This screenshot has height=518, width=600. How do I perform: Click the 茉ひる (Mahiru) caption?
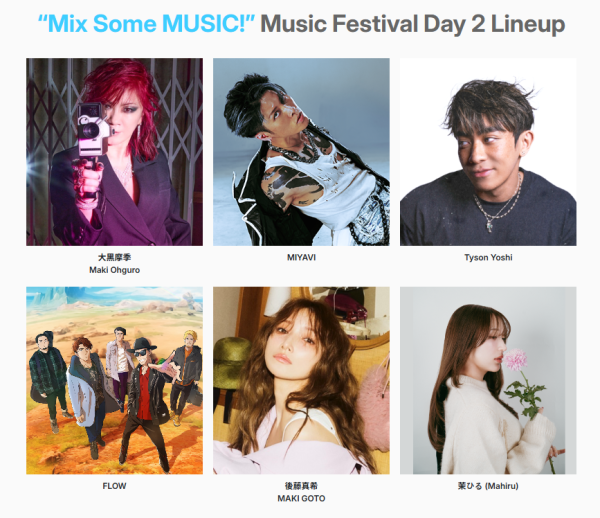488,486
